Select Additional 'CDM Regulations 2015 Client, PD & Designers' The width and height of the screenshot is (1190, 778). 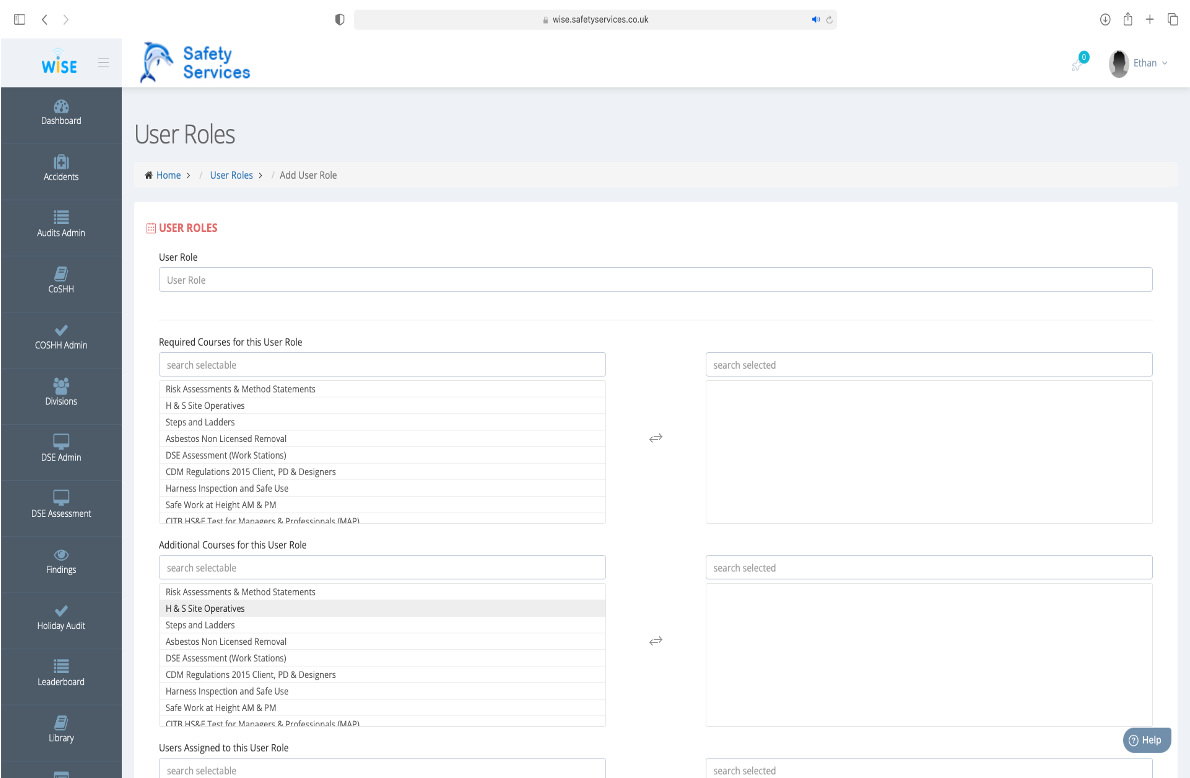tap(382, 675)
